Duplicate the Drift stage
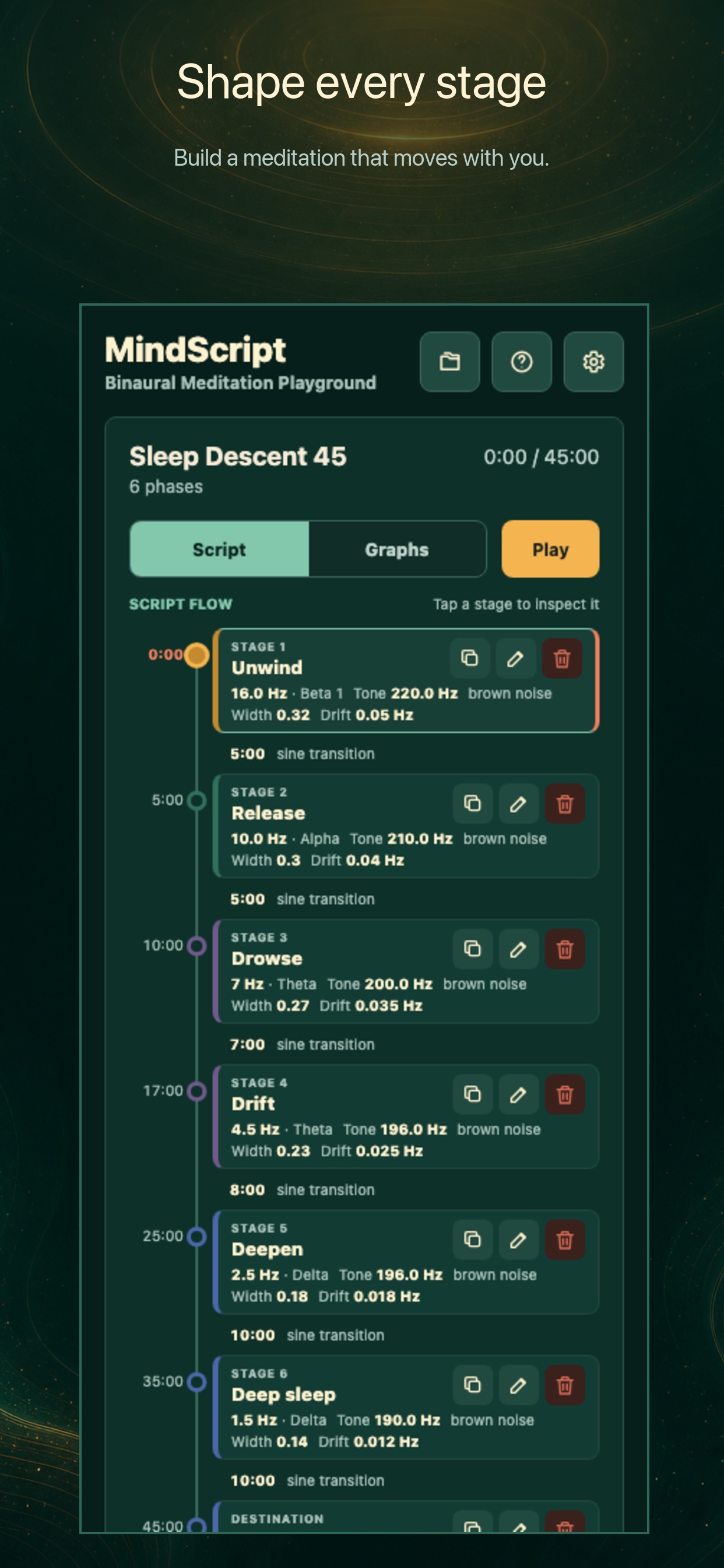The width and height of the screenshot is (724, 1568). click(473, 1094)
